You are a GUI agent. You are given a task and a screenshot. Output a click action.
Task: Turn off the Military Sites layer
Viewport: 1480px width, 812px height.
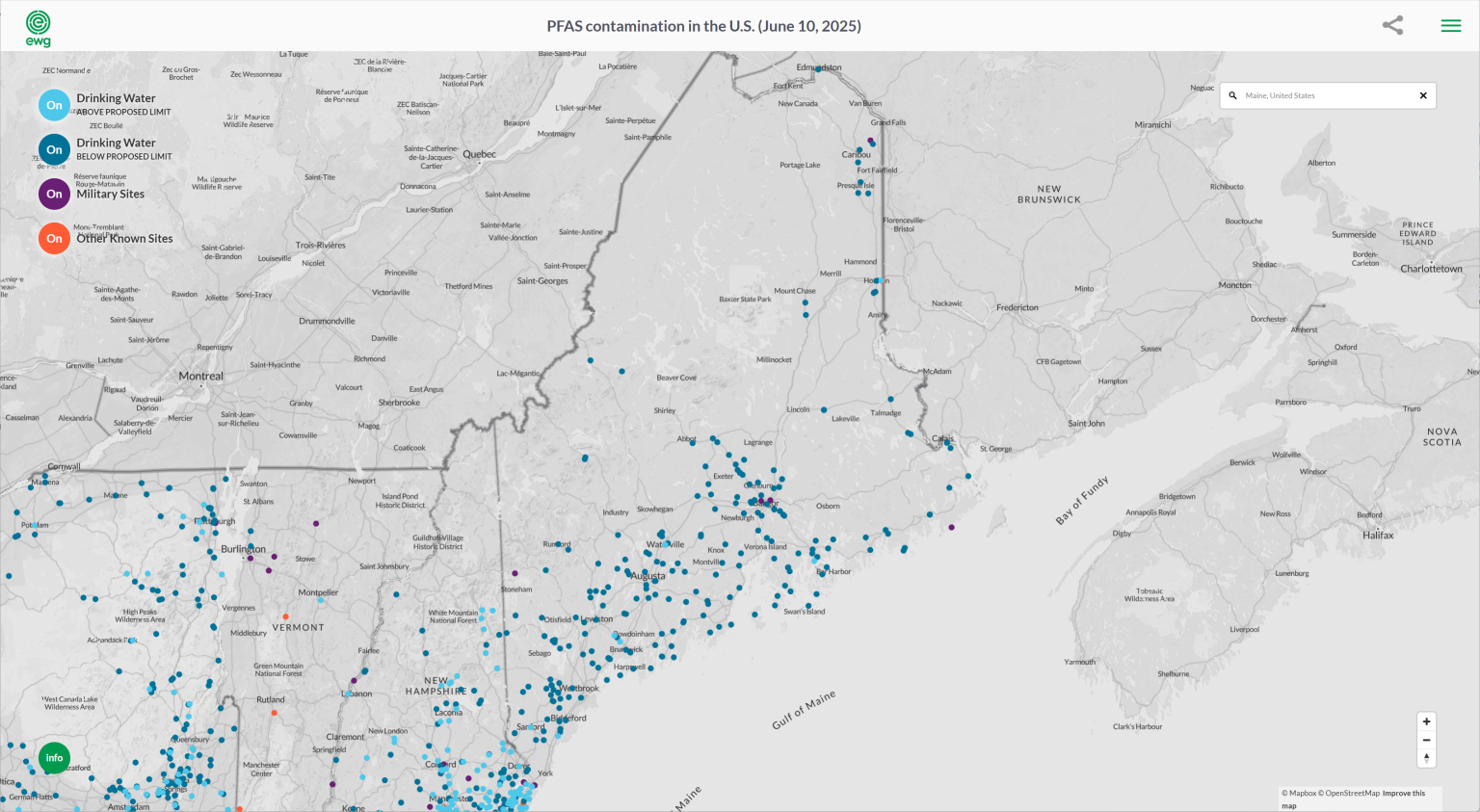54,194
